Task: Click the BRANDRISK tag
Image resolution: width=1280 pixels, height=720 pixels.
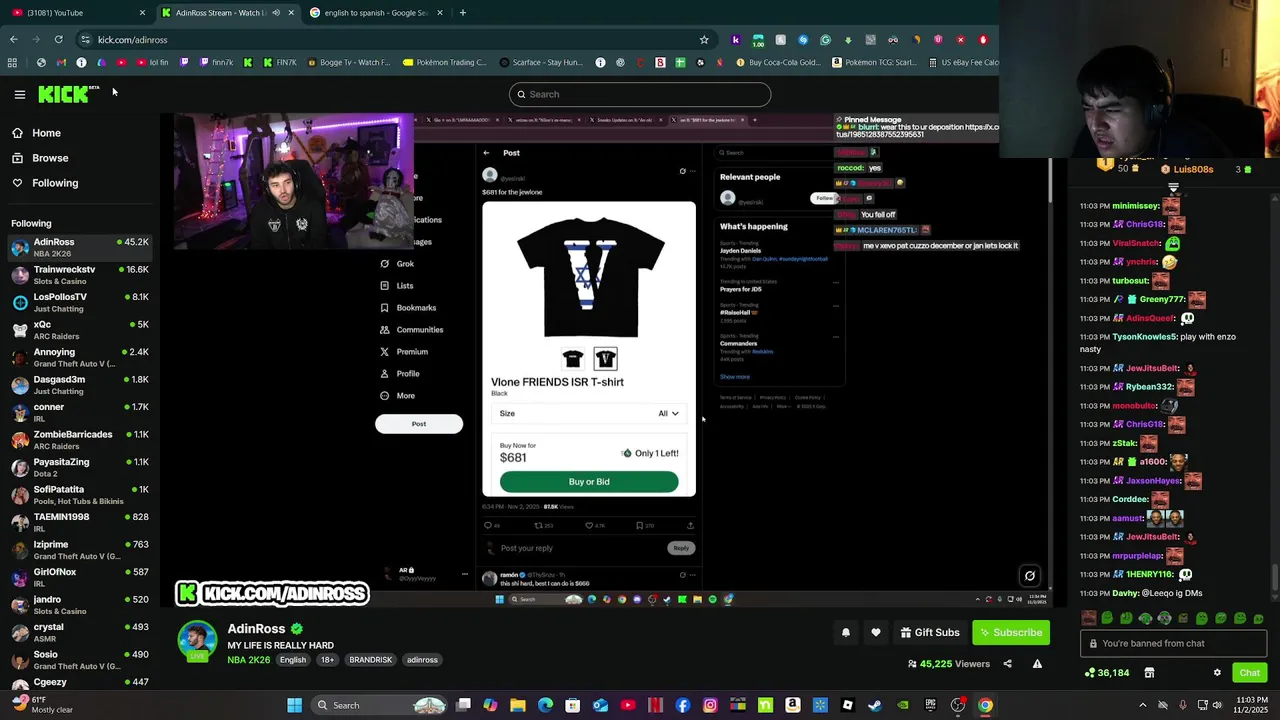Action: (x=370, y=660)
